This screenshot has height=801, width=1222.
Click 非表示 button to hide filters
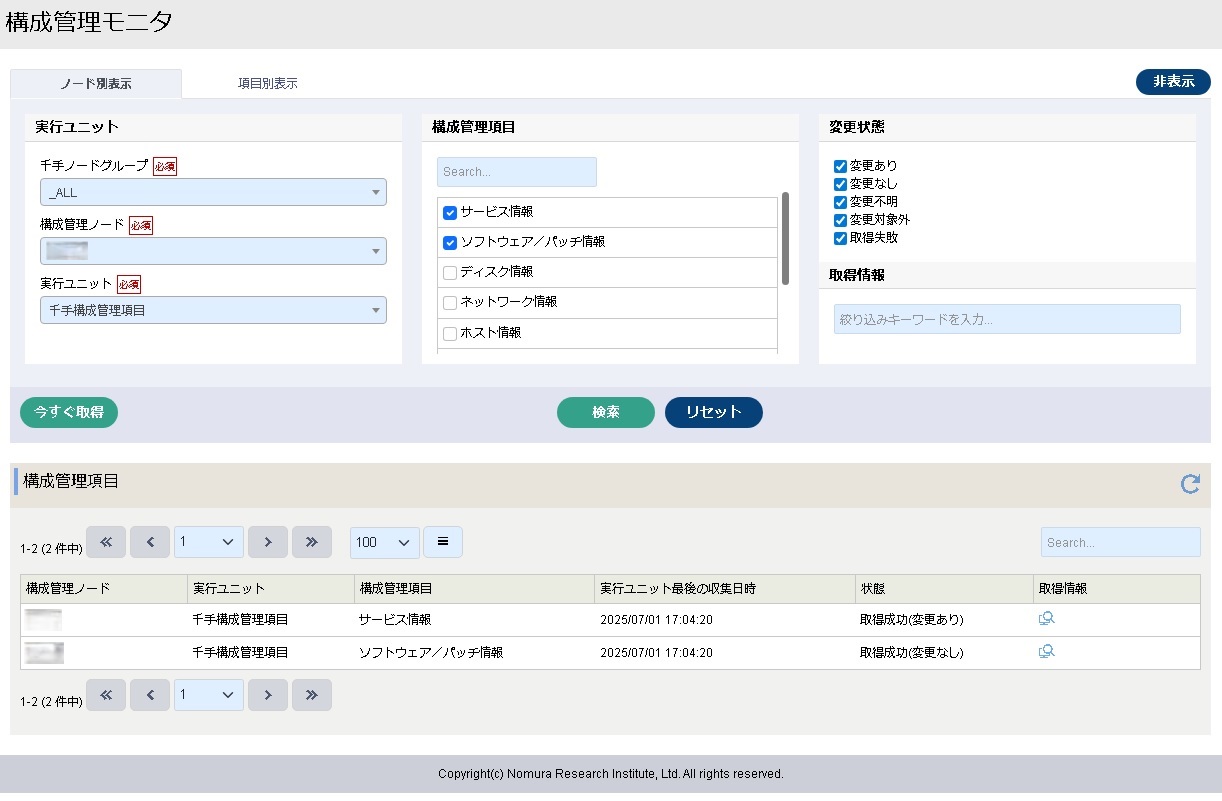point(1173,82)
